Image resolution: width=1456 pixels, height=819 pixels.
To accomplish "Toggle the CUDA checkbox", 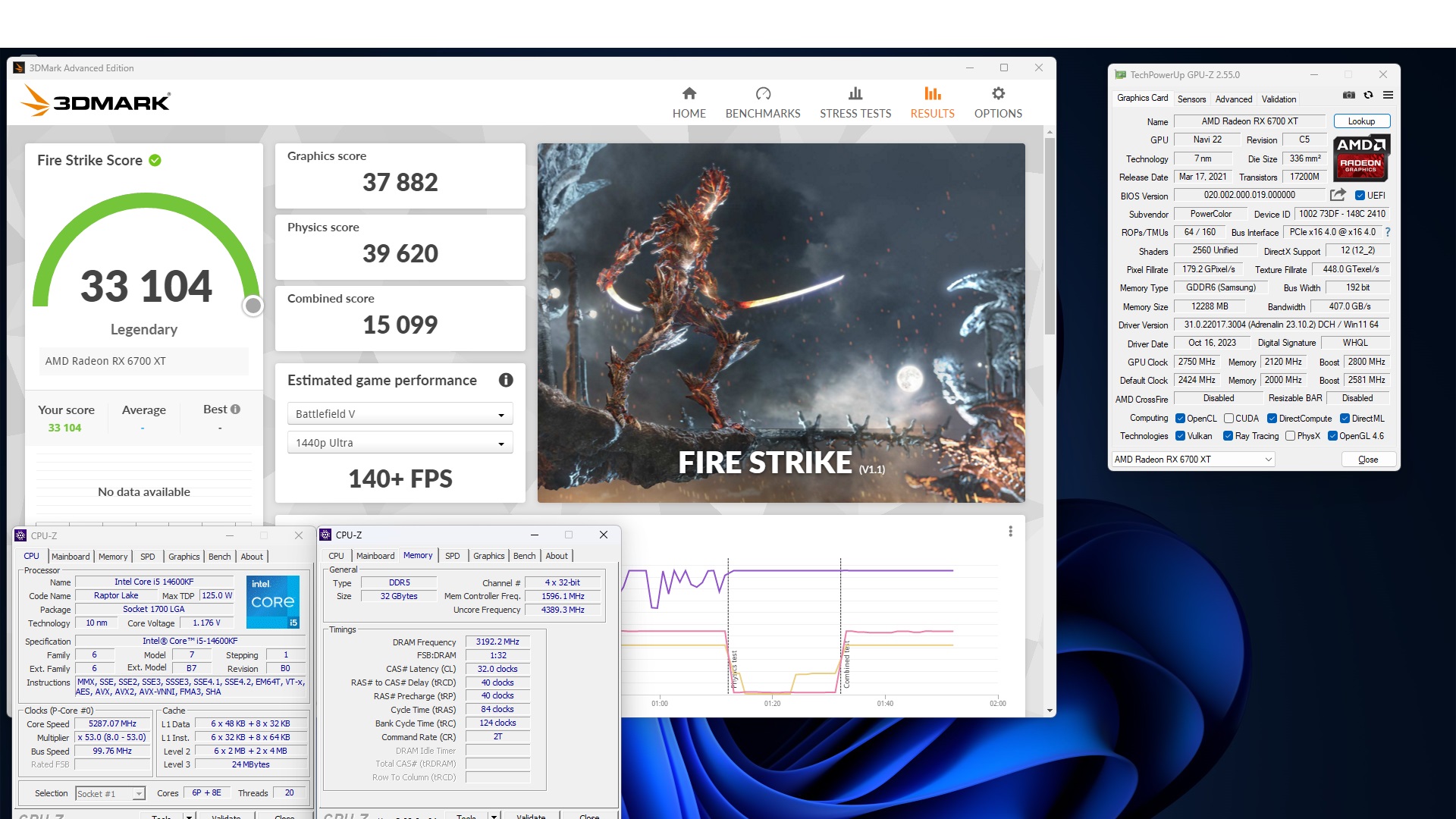I will point(1228,419).
